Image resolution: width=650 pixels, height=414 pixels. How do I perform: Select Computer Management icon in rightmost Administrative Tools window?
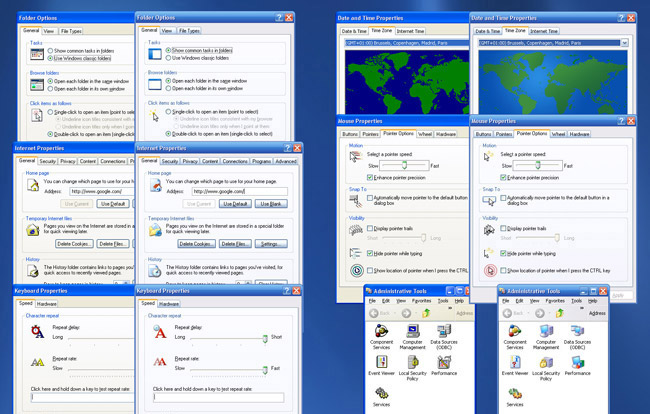click(546, 337)
